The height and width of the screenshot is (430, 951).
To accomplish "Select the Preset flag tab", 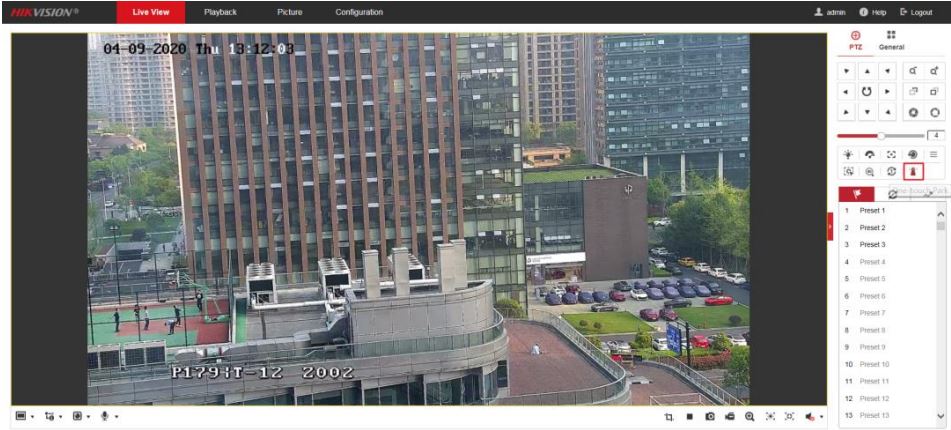I will coord(856,194).
